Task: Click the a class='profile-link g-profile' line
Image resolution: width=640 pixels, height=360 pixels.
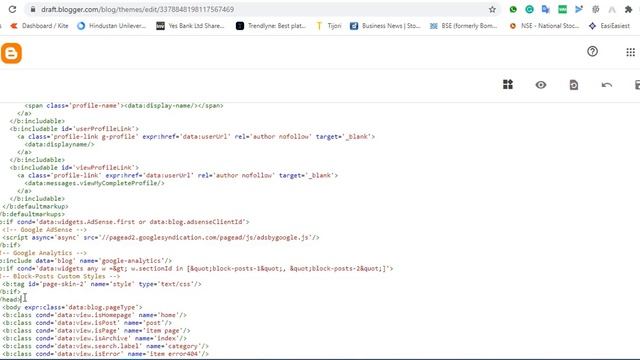Action: click(196, 137)
